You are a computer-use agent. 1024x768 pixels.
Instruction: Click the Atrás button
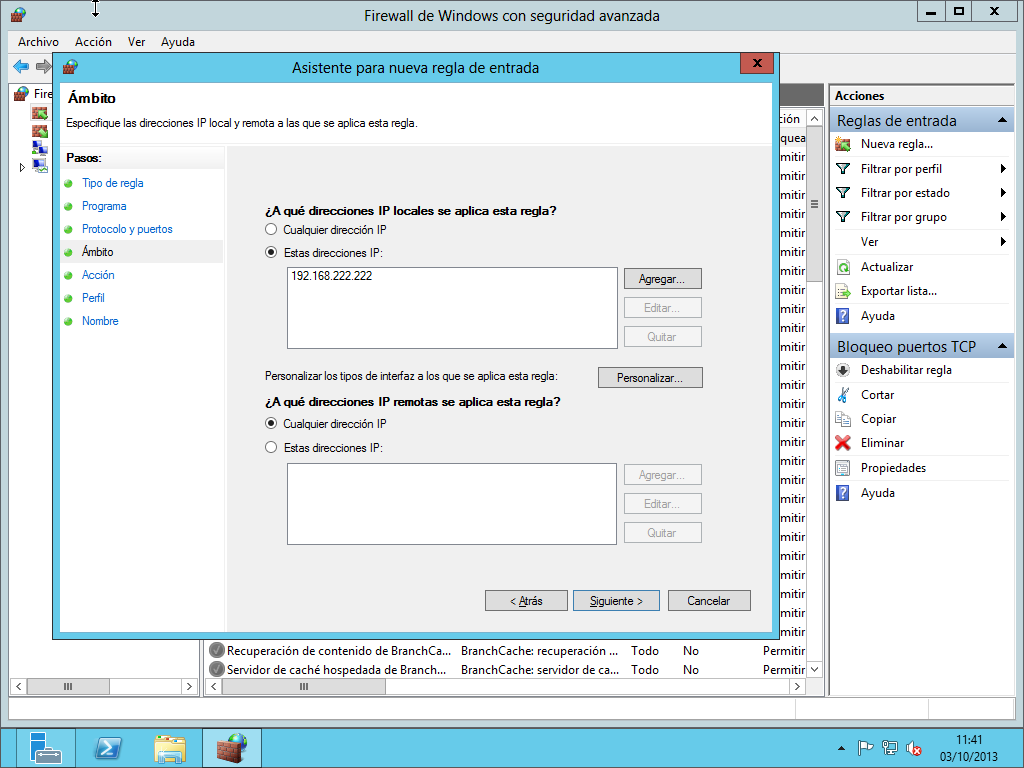click(526, 601)
